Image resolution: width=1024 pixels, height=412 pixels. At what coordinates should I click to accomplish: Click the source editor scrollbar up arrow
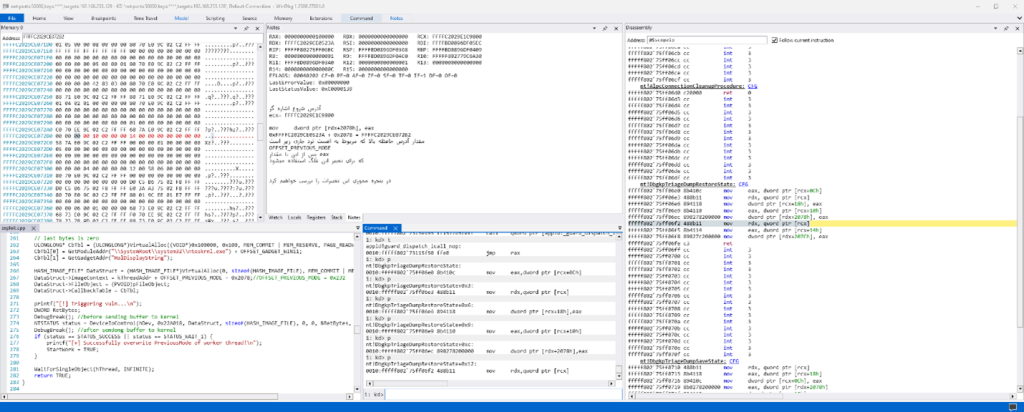(x=358, y=237)
